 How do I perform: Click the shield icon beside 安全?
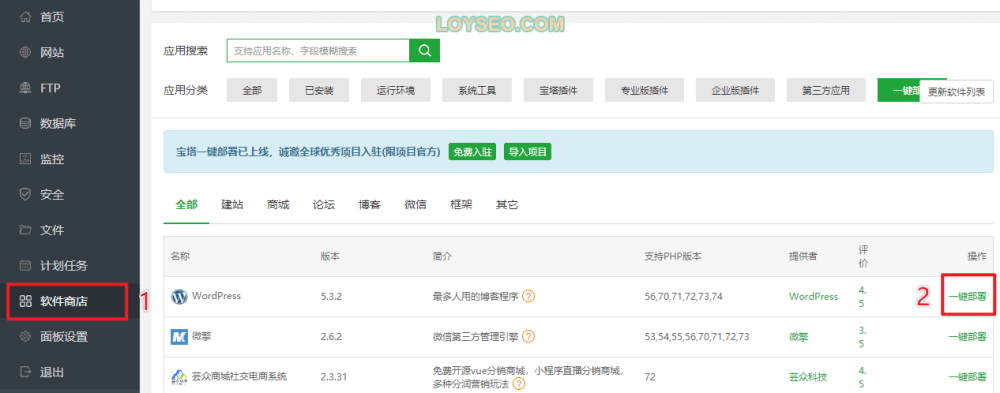tap(26, 194)
